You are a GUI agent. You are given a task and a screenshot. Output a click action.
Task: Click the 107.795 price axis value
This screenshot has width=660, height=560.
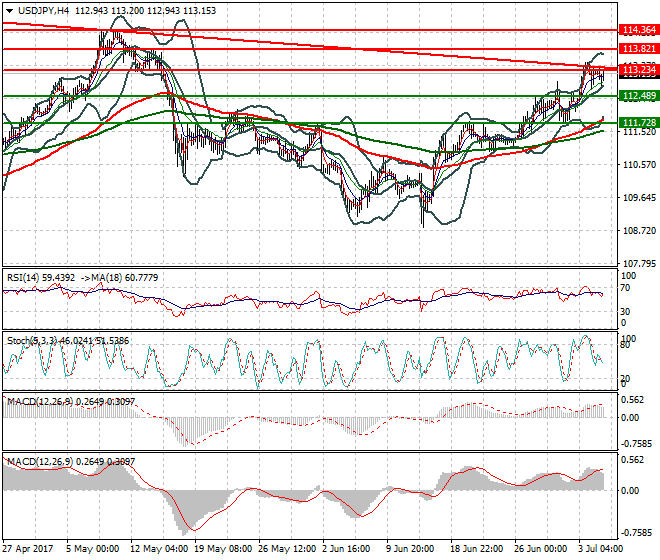(639, 264)
